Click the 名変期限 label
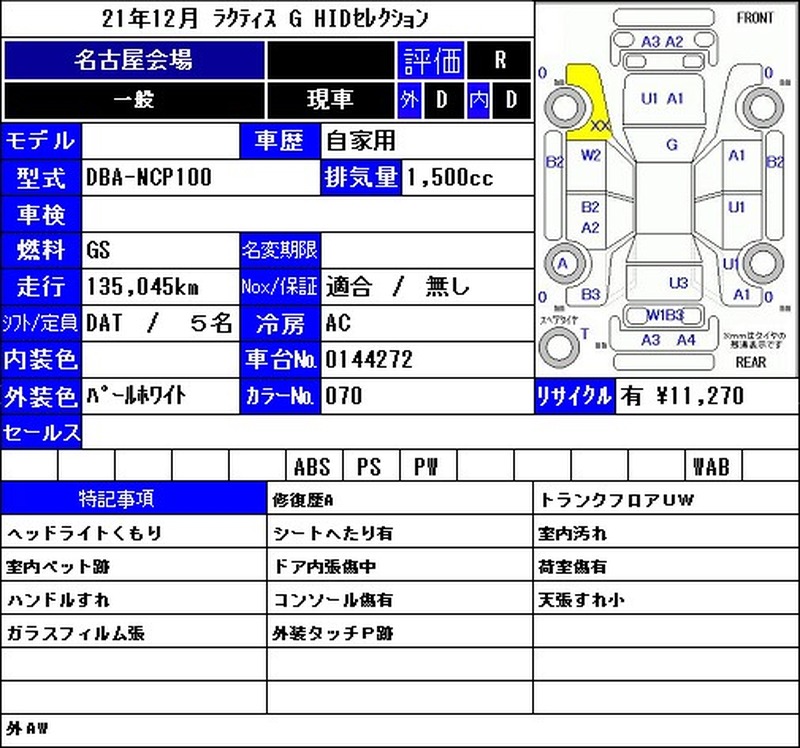The height and width of the screenshot is (748, 800). click(280, 251)
